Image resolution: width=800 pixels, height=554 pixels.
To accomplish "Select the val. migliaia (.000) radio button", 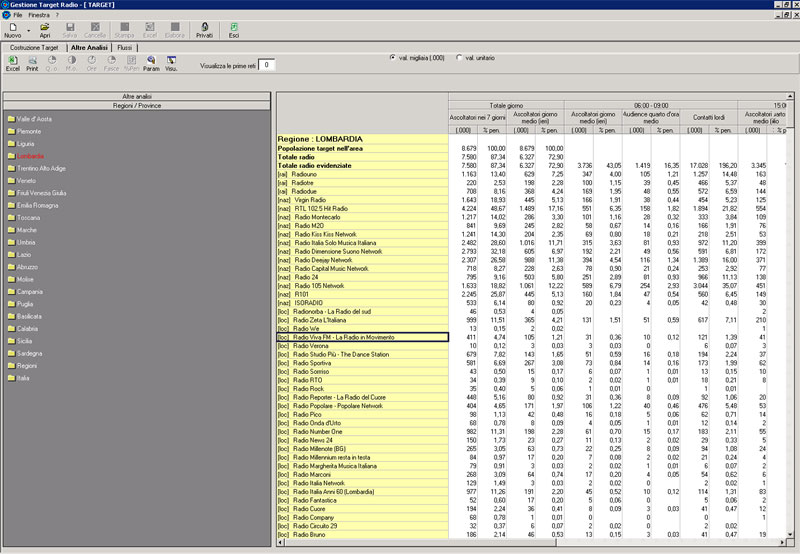I will pyautogui.click(x=392, y=58).
